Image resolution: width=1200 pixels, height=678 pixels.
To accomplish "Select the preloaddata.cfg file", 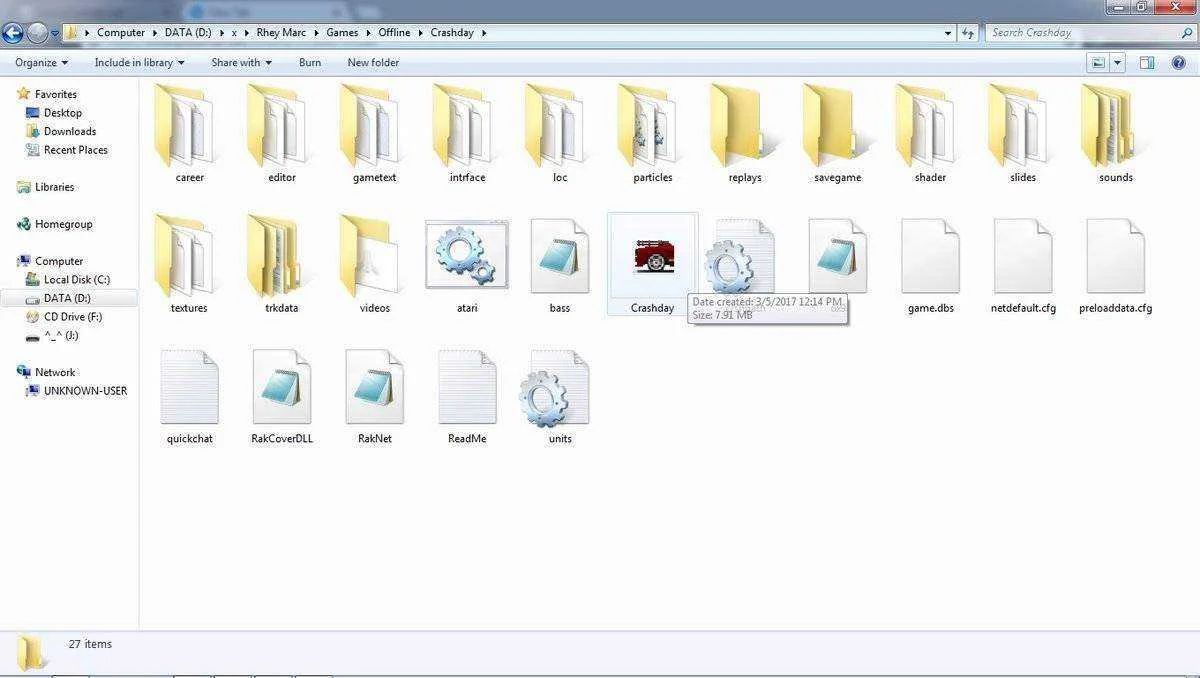I will [1116, 264].
